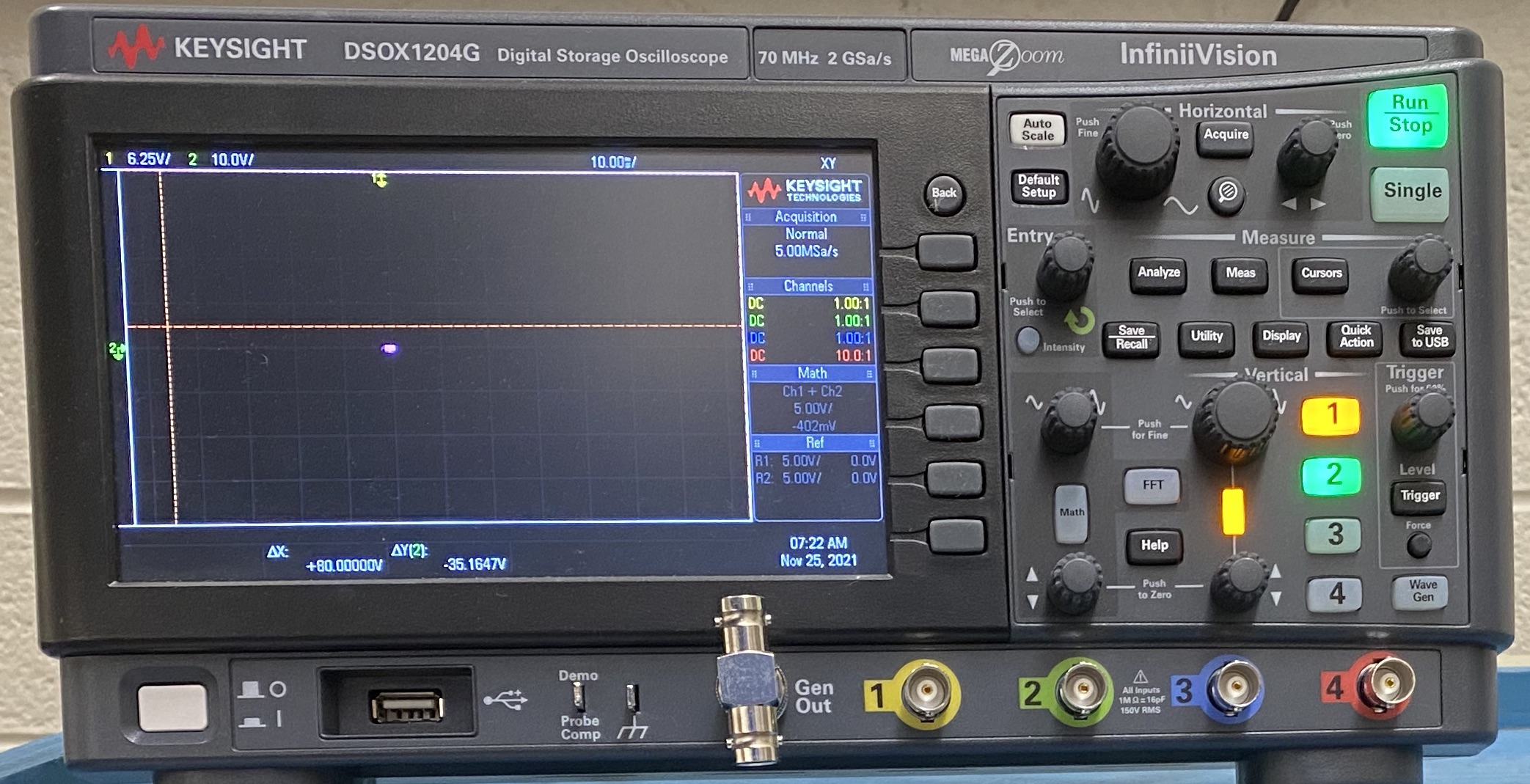Click the 10.0V/ channel 2 scale readout
This screenshot has width=1530, height=784.
pyautogui.click(x=233, y=160)
